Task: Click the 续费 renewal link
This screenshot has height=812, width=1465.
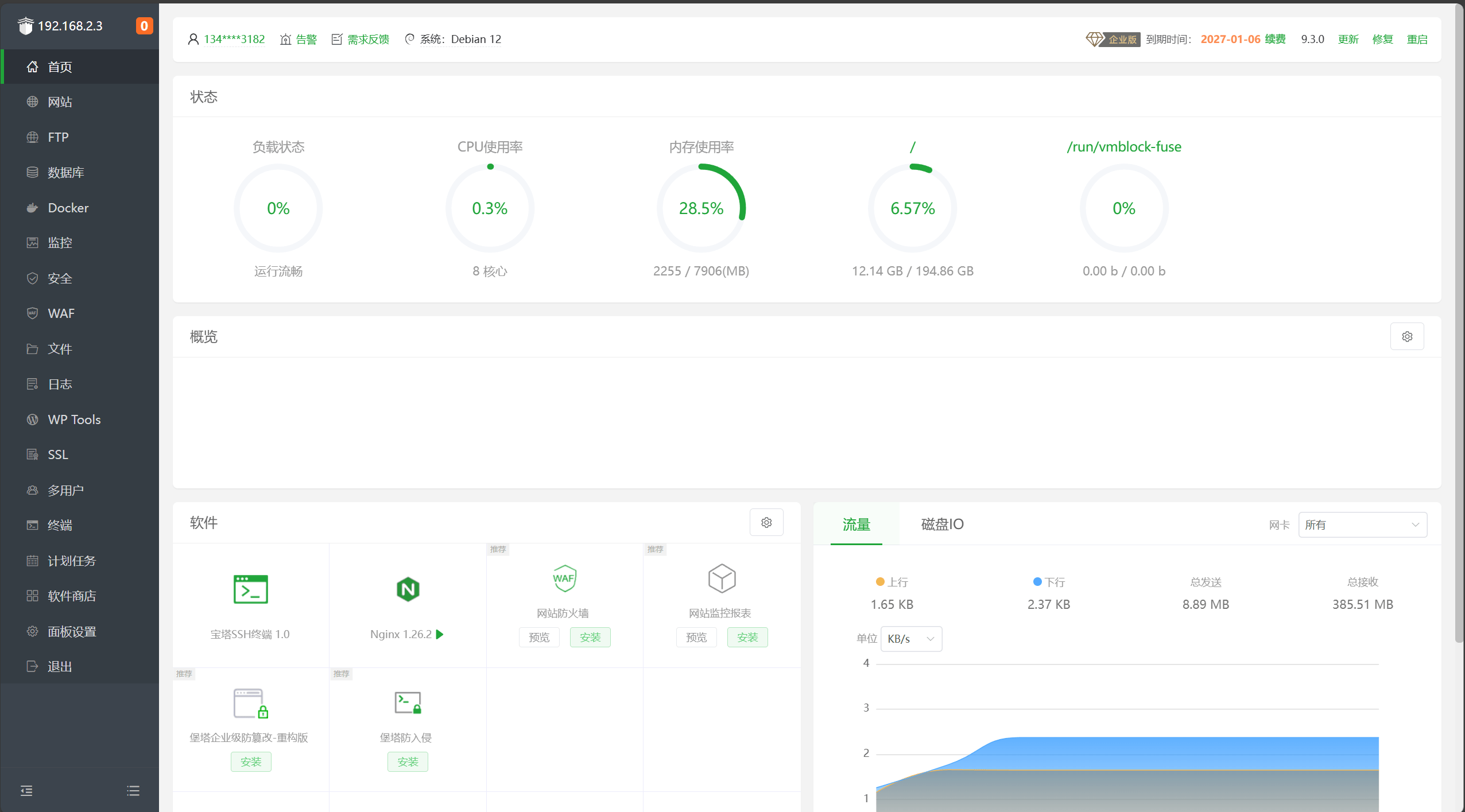Action: coord(1275,39)
